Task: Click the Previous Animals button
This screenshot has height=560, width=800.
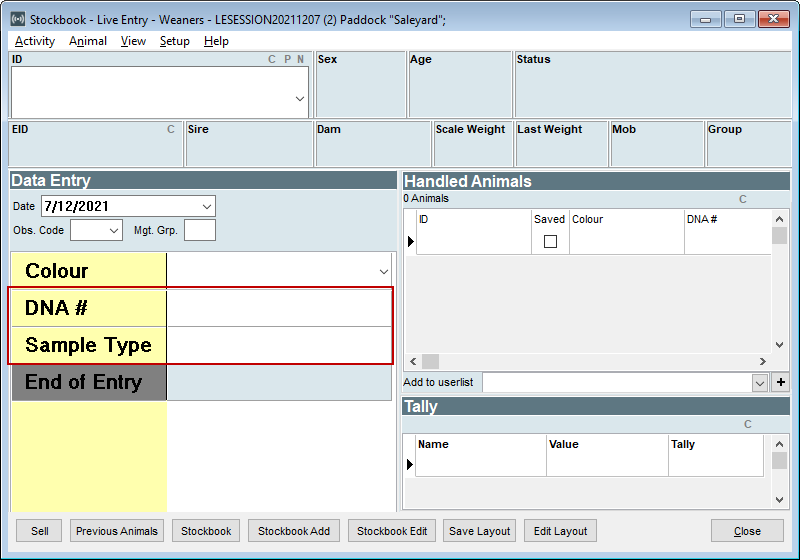Action: 117,531
